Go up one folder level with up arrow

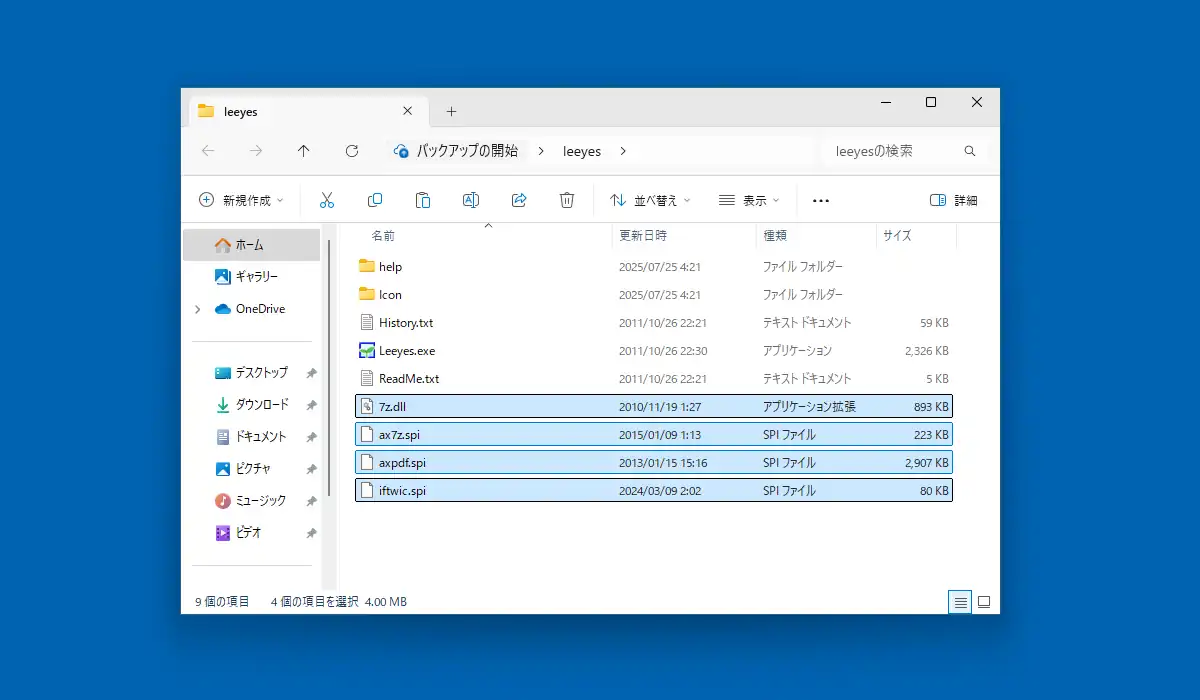click(304, 151)
